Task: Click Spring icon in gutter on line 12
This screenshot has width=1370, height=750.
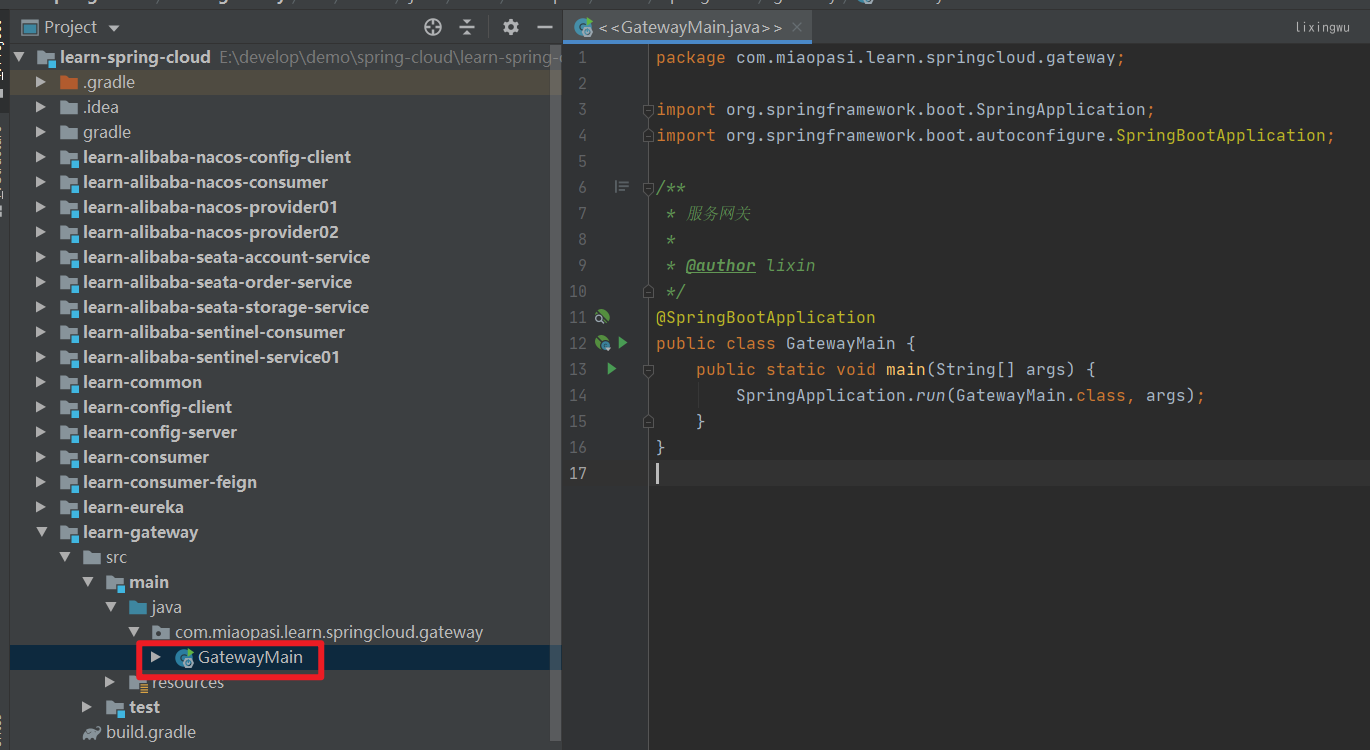Action: [602, 344]
